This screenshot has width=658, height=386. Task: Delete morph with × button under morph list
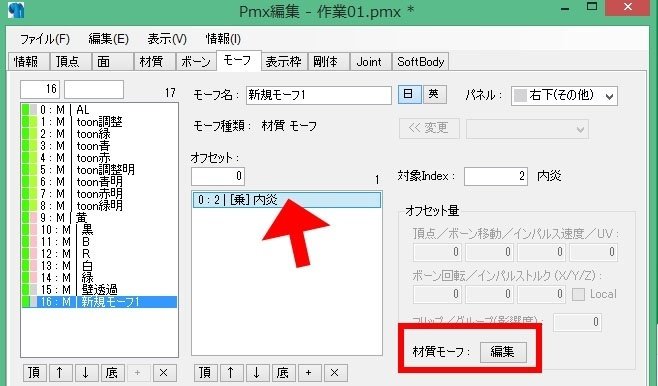click(x=164, y=373)
